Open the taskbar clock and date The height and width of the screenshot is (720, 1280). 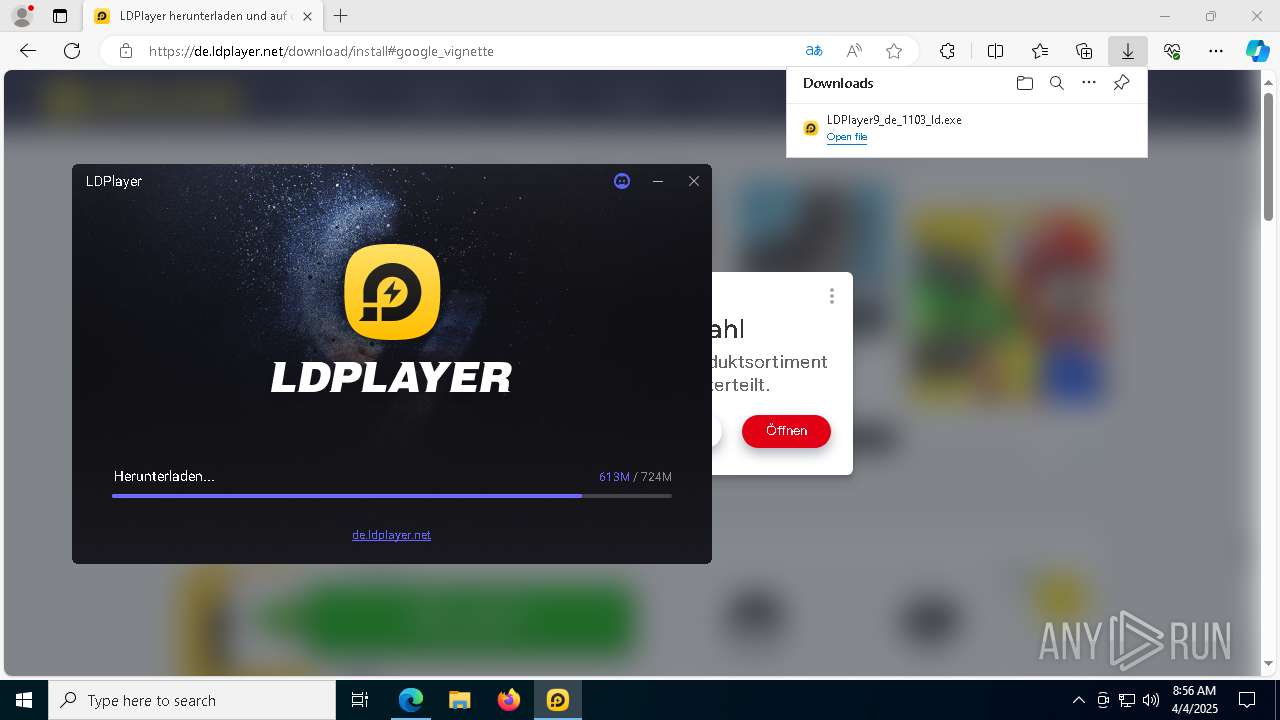1194,700
